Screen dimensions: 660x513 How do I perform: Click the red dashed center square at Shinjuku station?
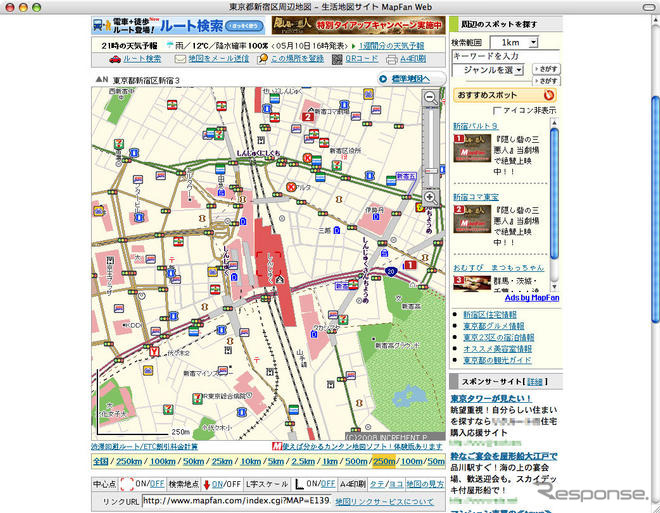[269, 265]
